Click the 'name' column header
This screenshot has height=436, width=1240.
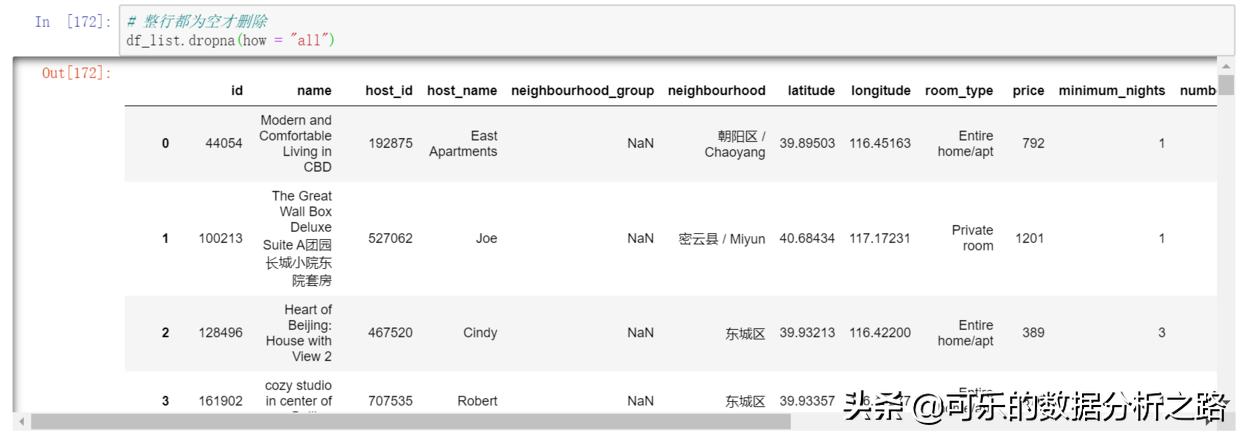click(314, 90)
